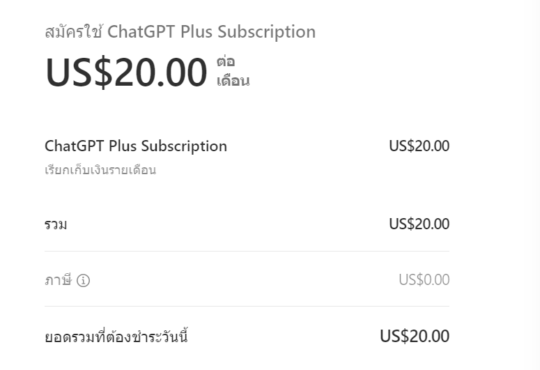Click the word Subscription in the top heading

click(267, 32)
